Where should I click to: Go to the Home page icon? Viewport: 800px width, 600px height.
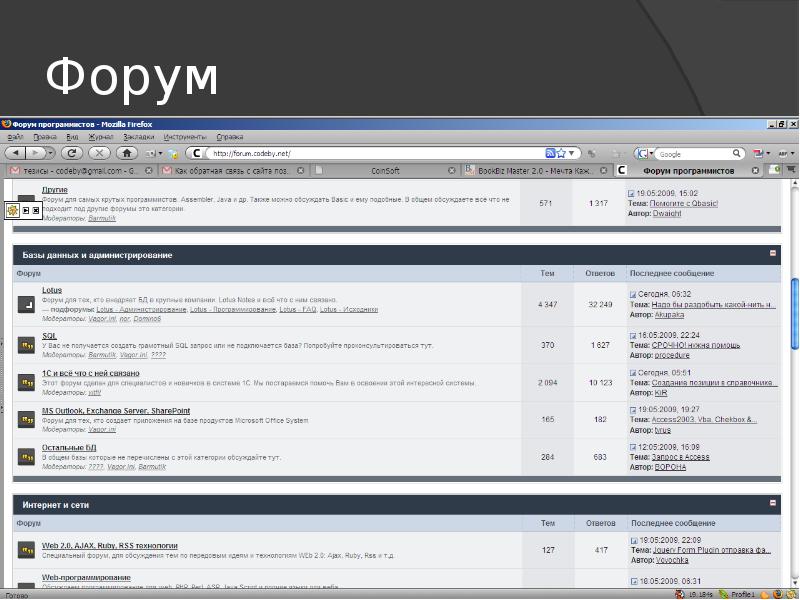tap(127, 153)
